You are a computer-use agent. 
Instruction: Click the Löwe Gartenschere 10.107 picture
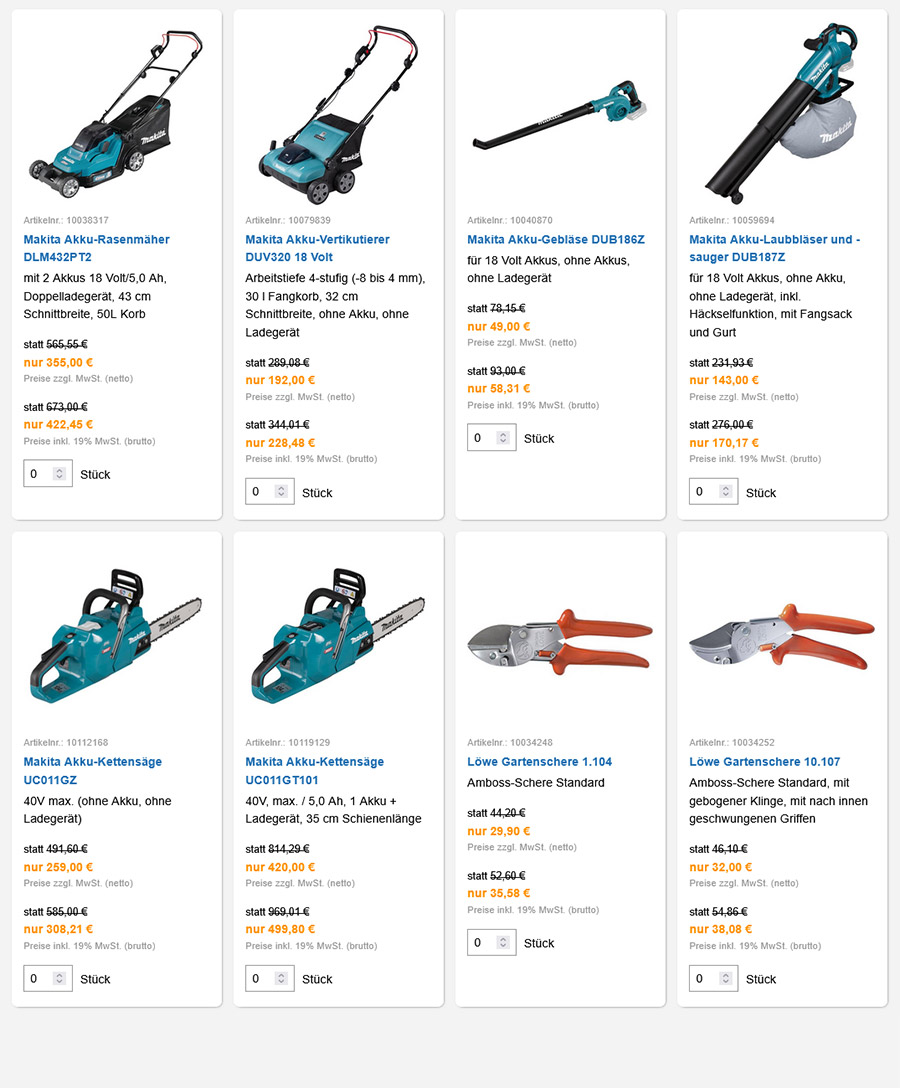[x=782, y=638]
